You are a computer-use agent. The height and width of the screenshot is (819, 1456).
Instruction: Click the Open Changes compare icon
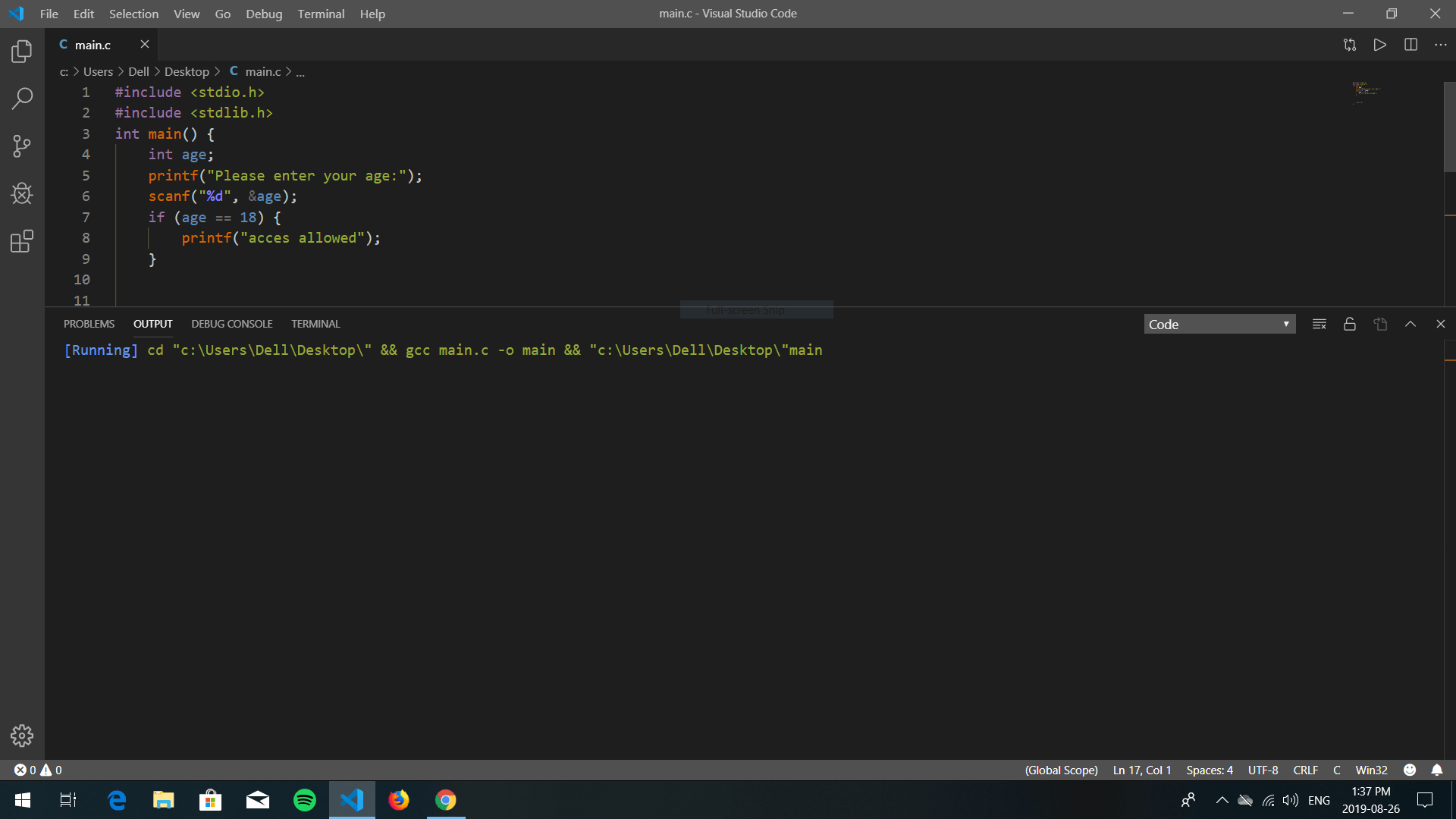coord(1349,45)
